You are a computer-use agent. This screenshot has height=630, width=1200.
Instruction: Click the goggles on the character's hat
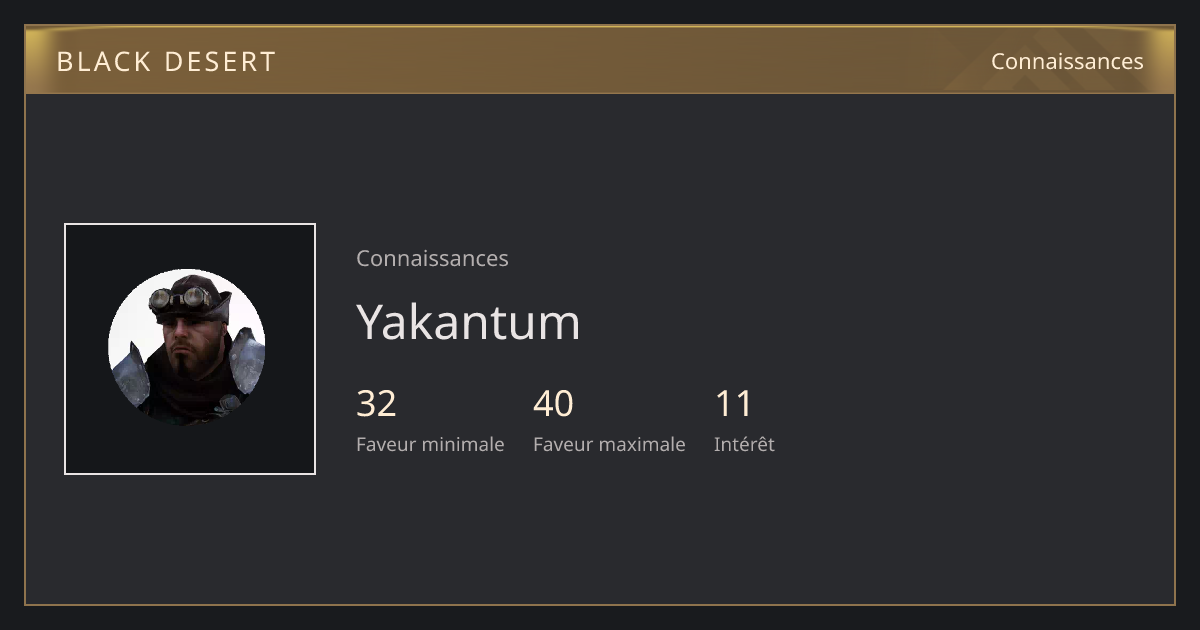coord(181,297)
